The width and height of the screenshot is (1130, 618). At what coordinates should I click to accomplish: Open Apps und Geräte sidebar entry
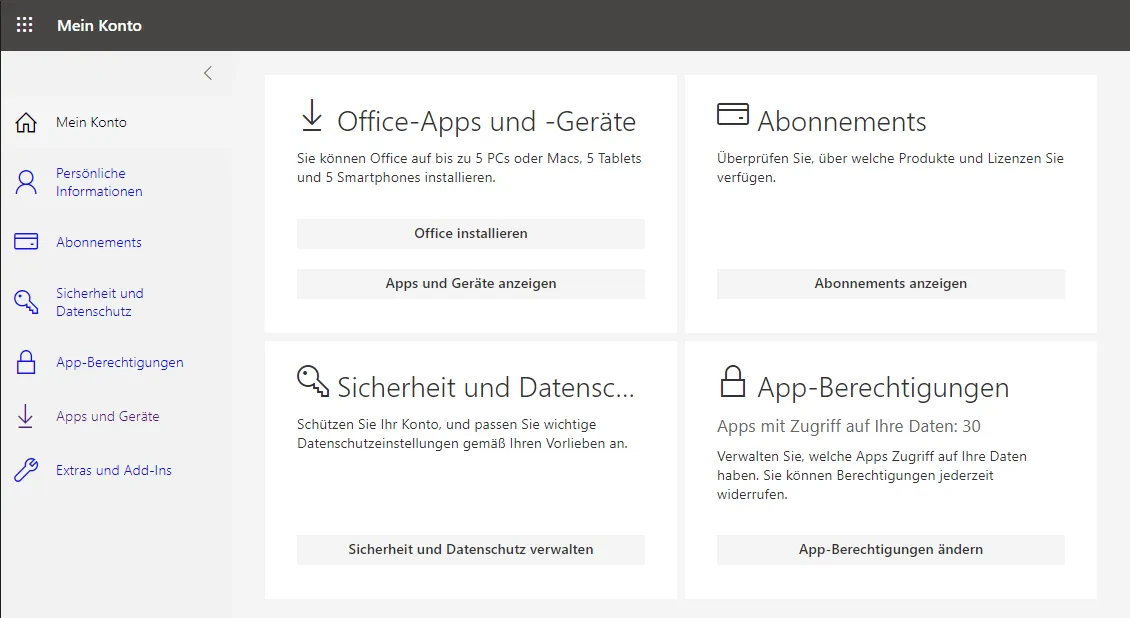pos(107,416)
